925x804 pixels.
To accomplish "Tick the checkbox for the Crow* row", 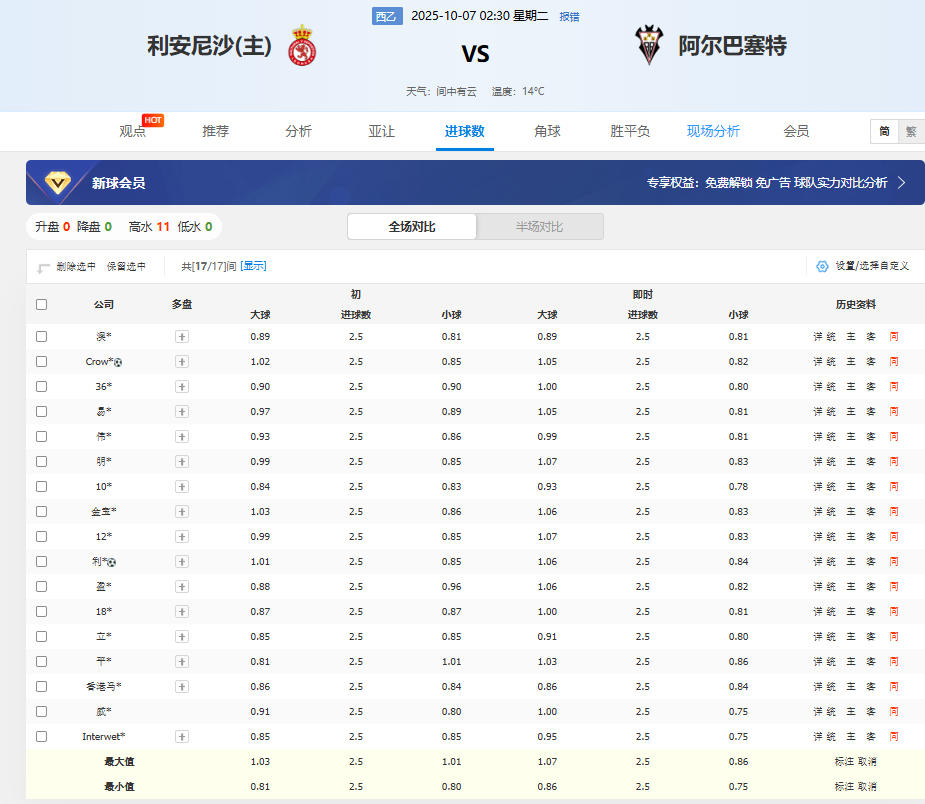I will pyautogui.click(x=41, y=362).
